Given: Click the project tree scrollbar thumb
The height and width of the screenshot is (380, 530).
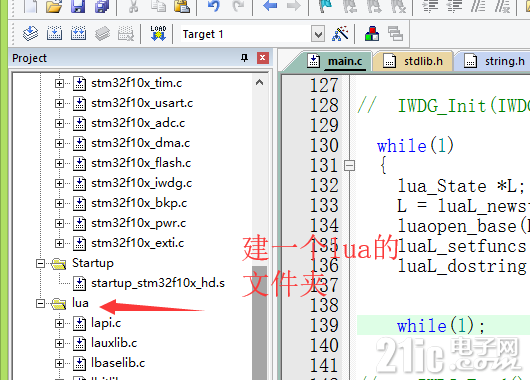Looking at the screenshot, I should [x=260, y=323].
